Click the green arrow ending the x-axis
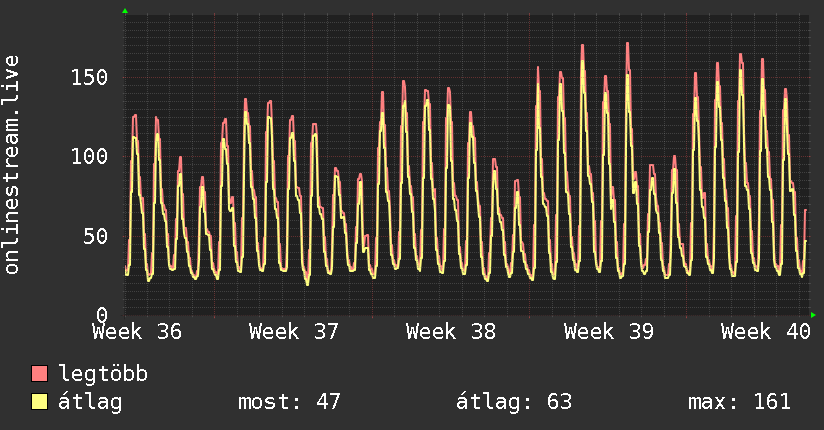Viewport: 824px width, 430px height. tap(813, 315)
